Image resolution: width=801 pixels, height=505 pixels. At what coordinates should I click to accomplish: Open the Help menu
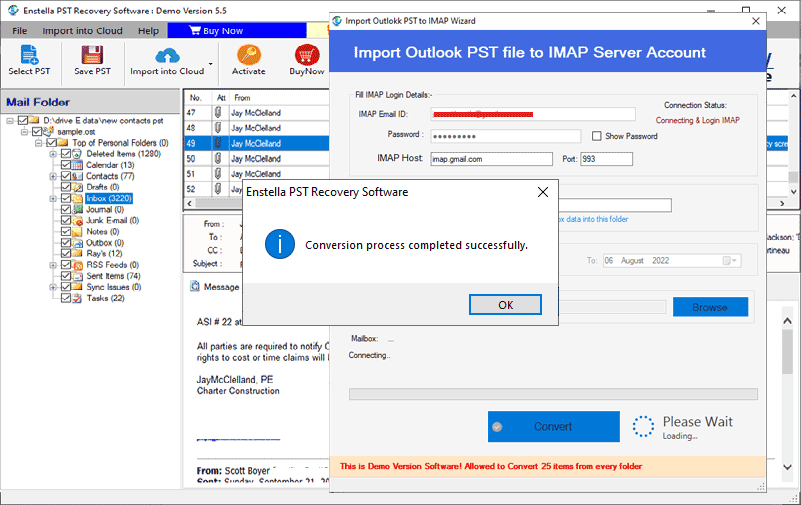pyautogui.click(x=148, y=31)
